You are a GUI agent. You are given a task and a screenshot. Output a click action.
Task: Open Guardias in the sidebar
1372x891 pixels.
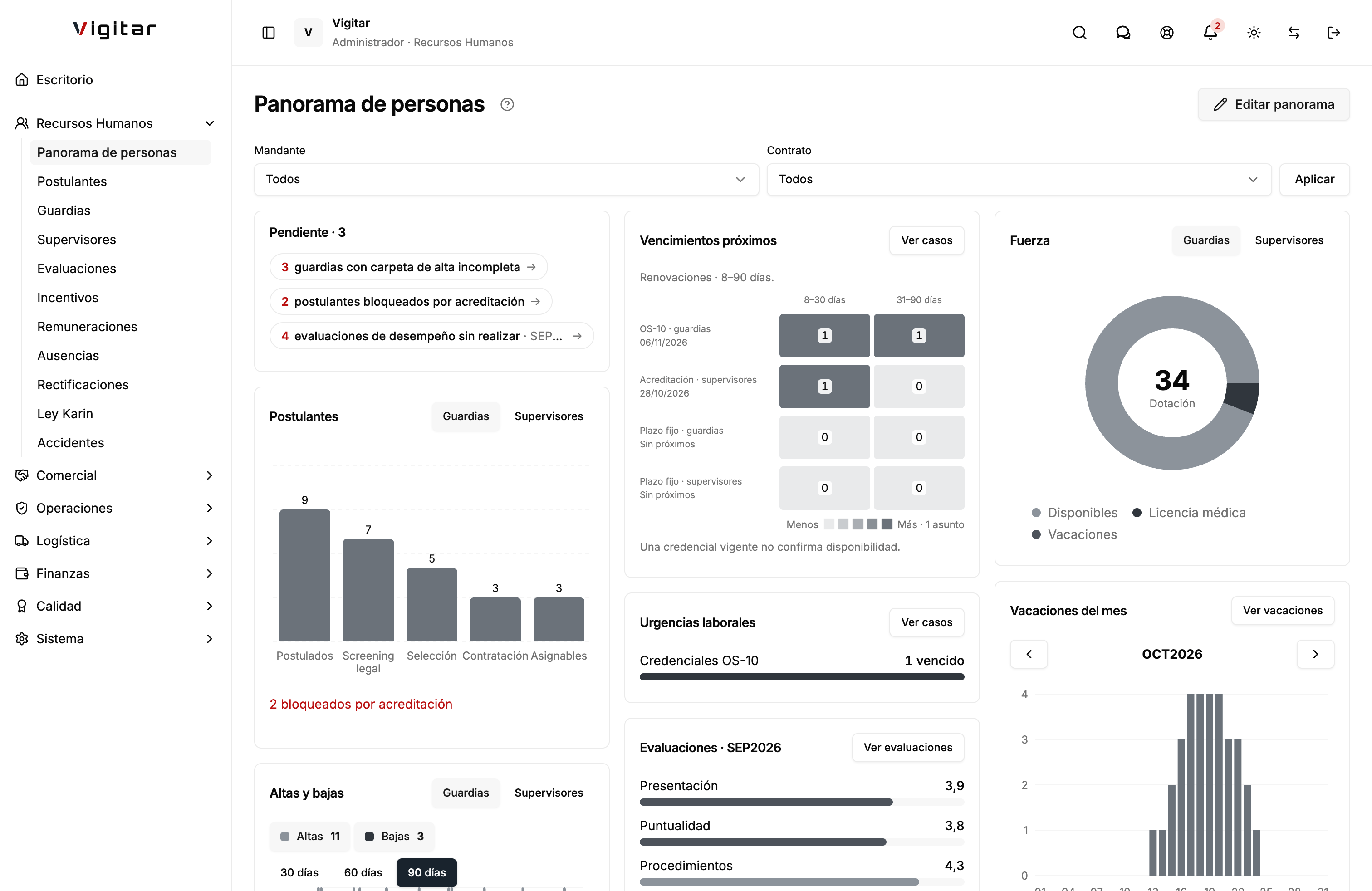[x=121, y=211]
